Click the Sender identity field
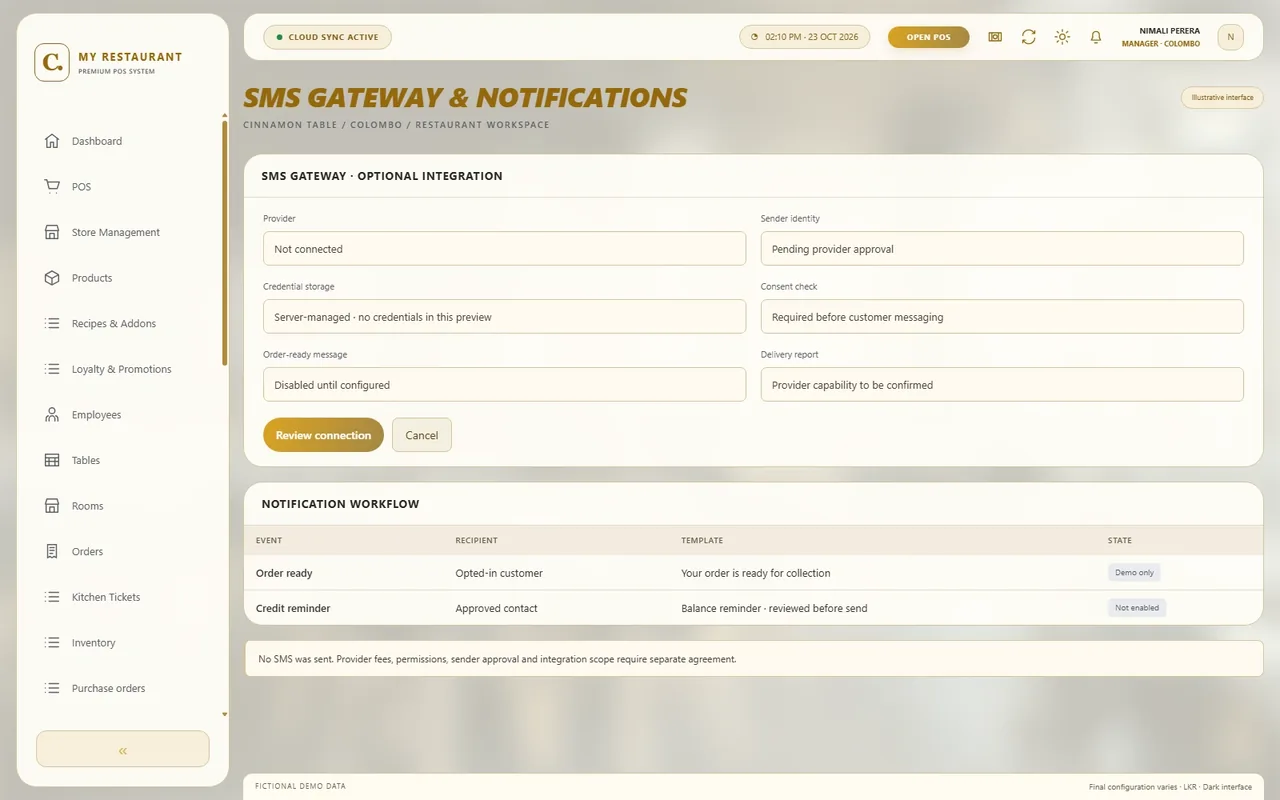Screen dimensions: 1280x800 tap(1002, 249)
